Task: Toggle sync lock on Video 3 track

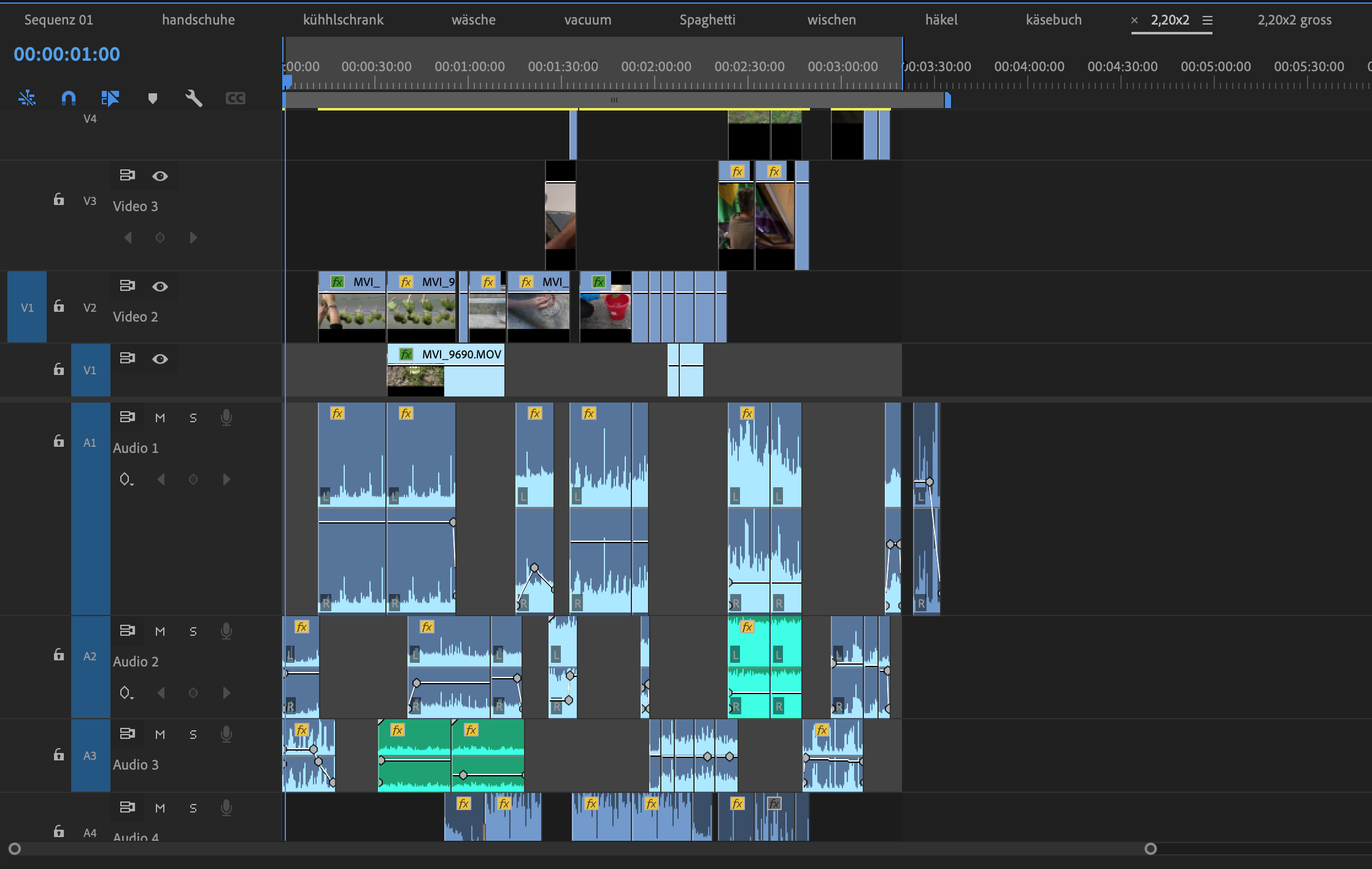Action: [127, 176]
